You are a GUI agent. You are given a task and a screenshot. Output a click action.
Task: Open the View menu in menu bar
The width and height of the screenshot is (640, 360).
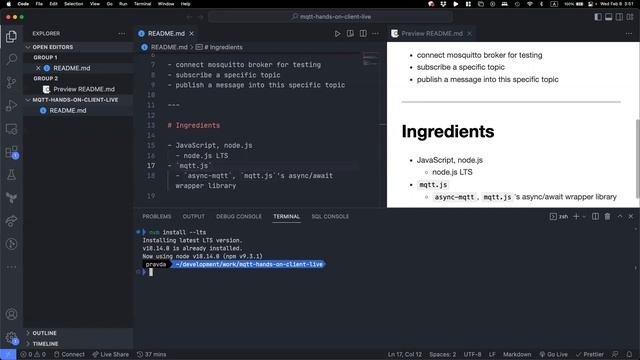tap(95, 4)
